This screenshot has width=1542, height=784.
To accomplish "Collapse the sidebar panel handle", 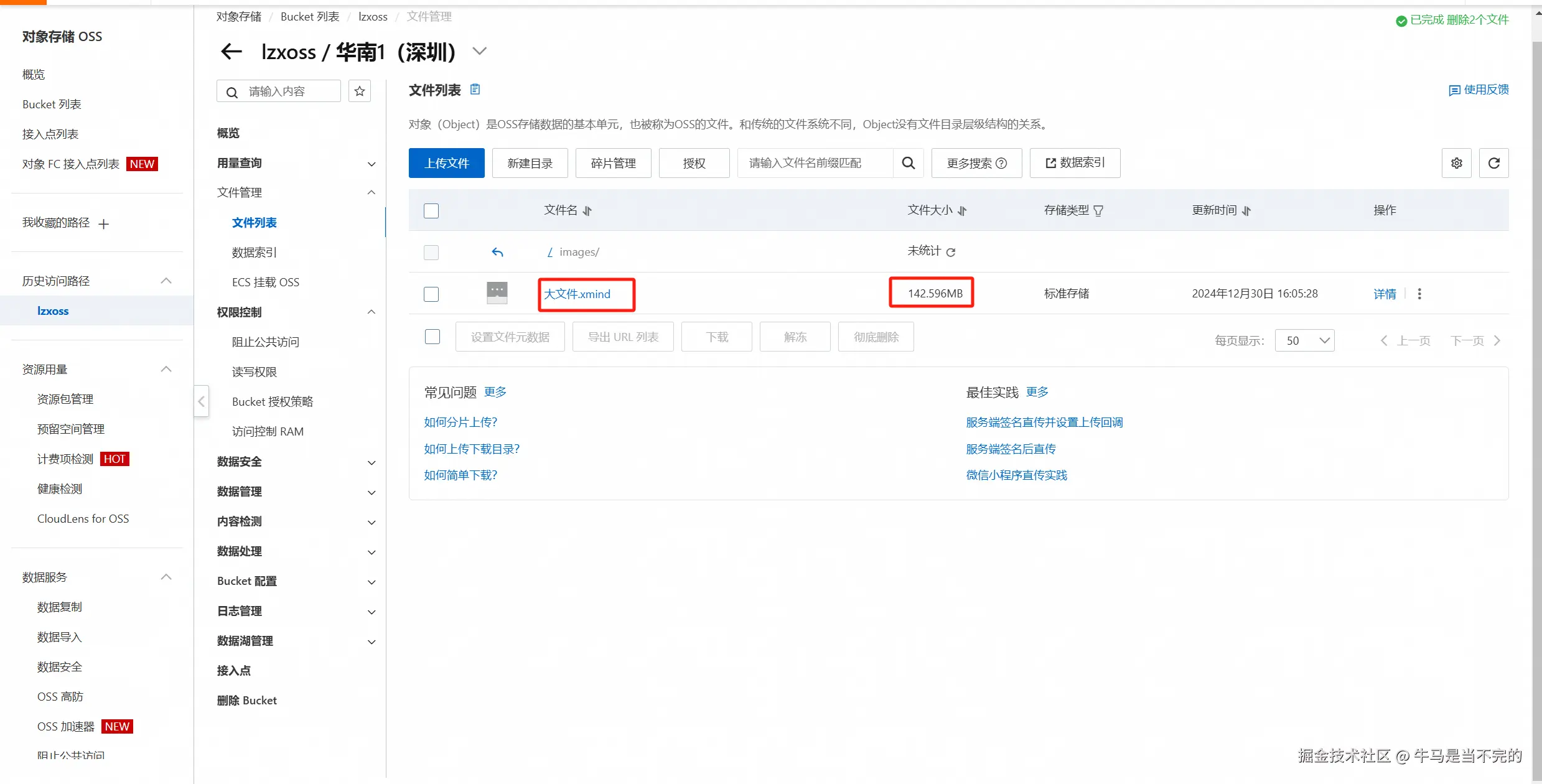I will coord(201,401).
